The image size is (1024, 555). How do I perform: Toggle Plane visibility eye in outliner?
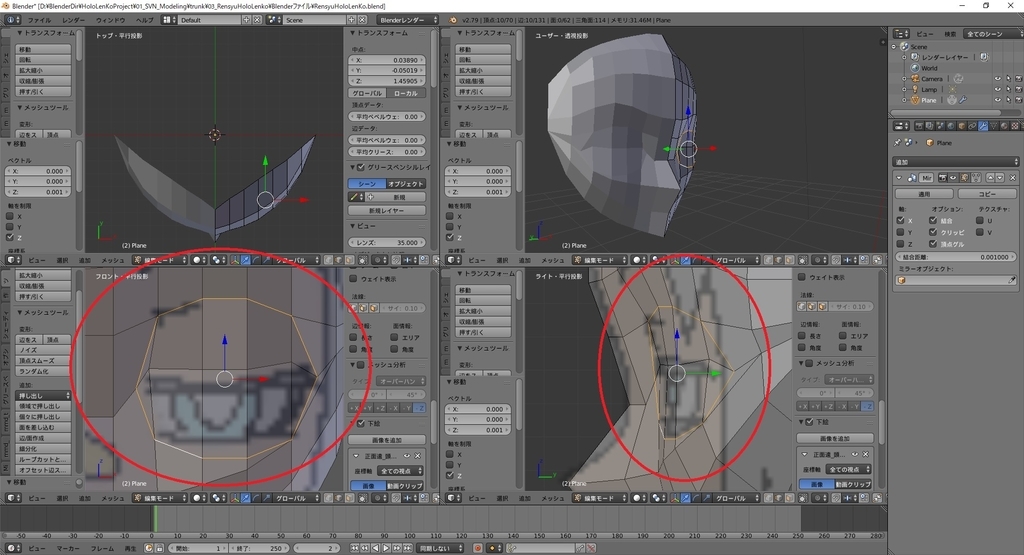tap(997, 100)
